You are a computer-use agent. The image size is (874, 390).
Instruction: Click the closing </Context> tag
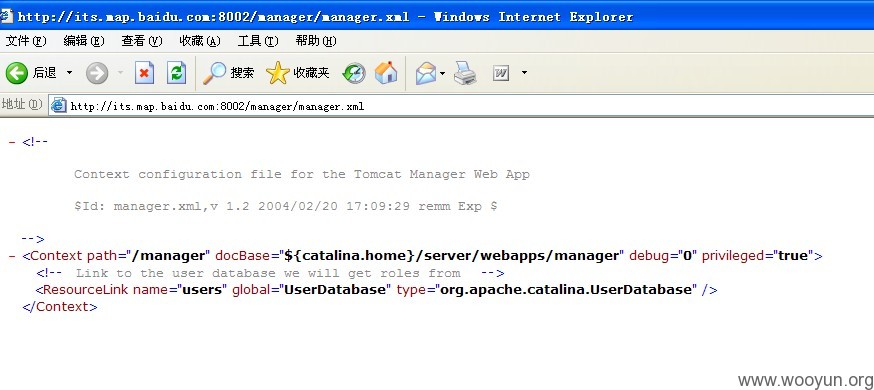click(60, 307)
